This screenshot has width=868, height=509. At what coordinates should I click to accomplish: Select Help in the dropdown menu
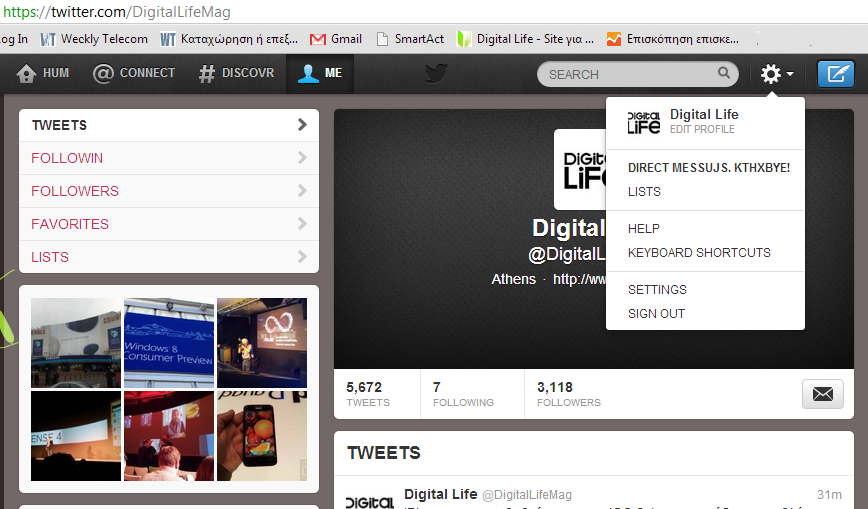(x=644, y=229)
